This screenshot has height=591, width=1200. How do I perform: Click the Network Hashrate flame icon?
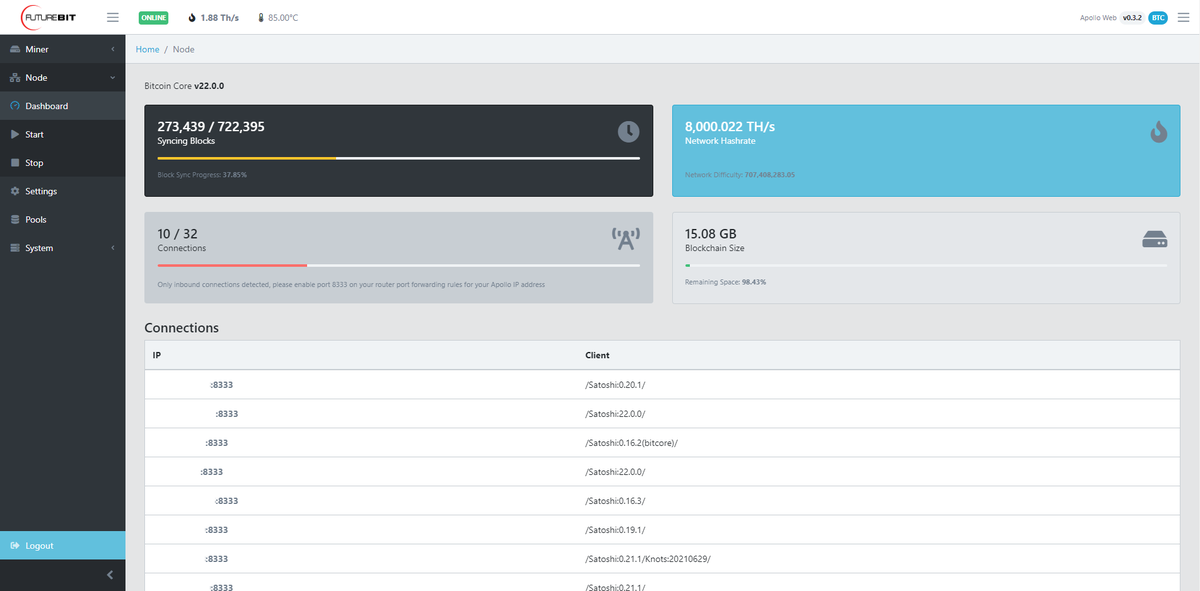coord(1158,131)
